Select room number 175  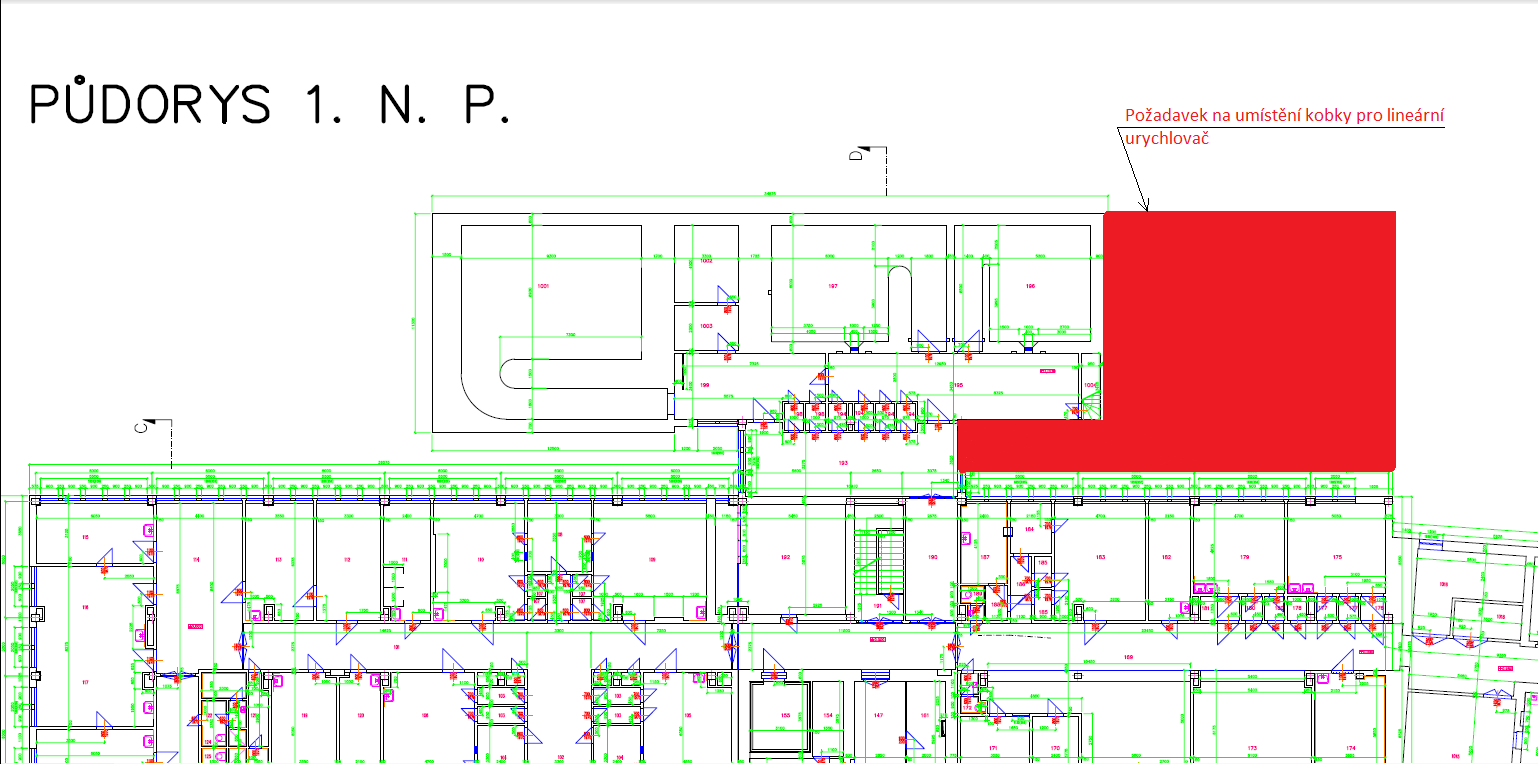tap(1336, 556)
